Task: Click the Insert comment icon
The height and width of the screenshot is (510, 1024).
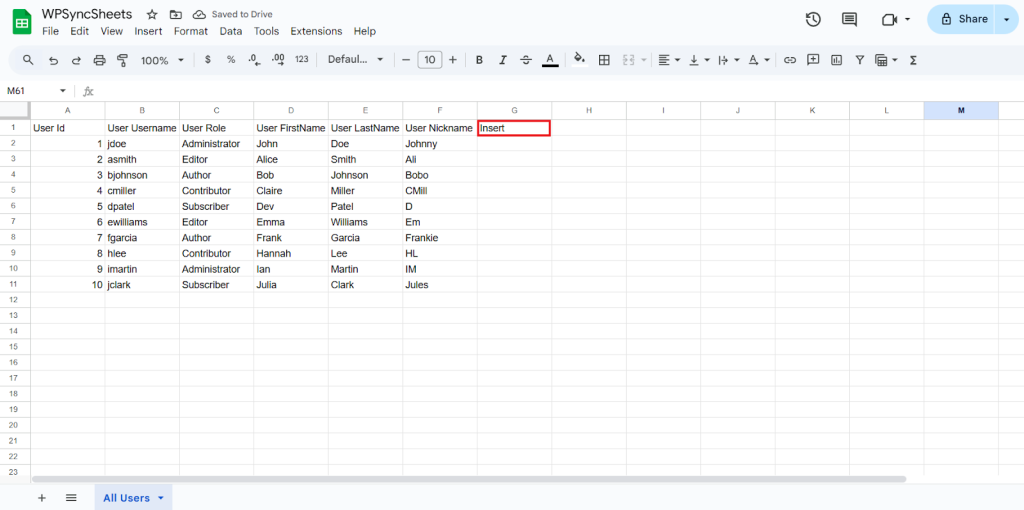Action: [813, 60]
